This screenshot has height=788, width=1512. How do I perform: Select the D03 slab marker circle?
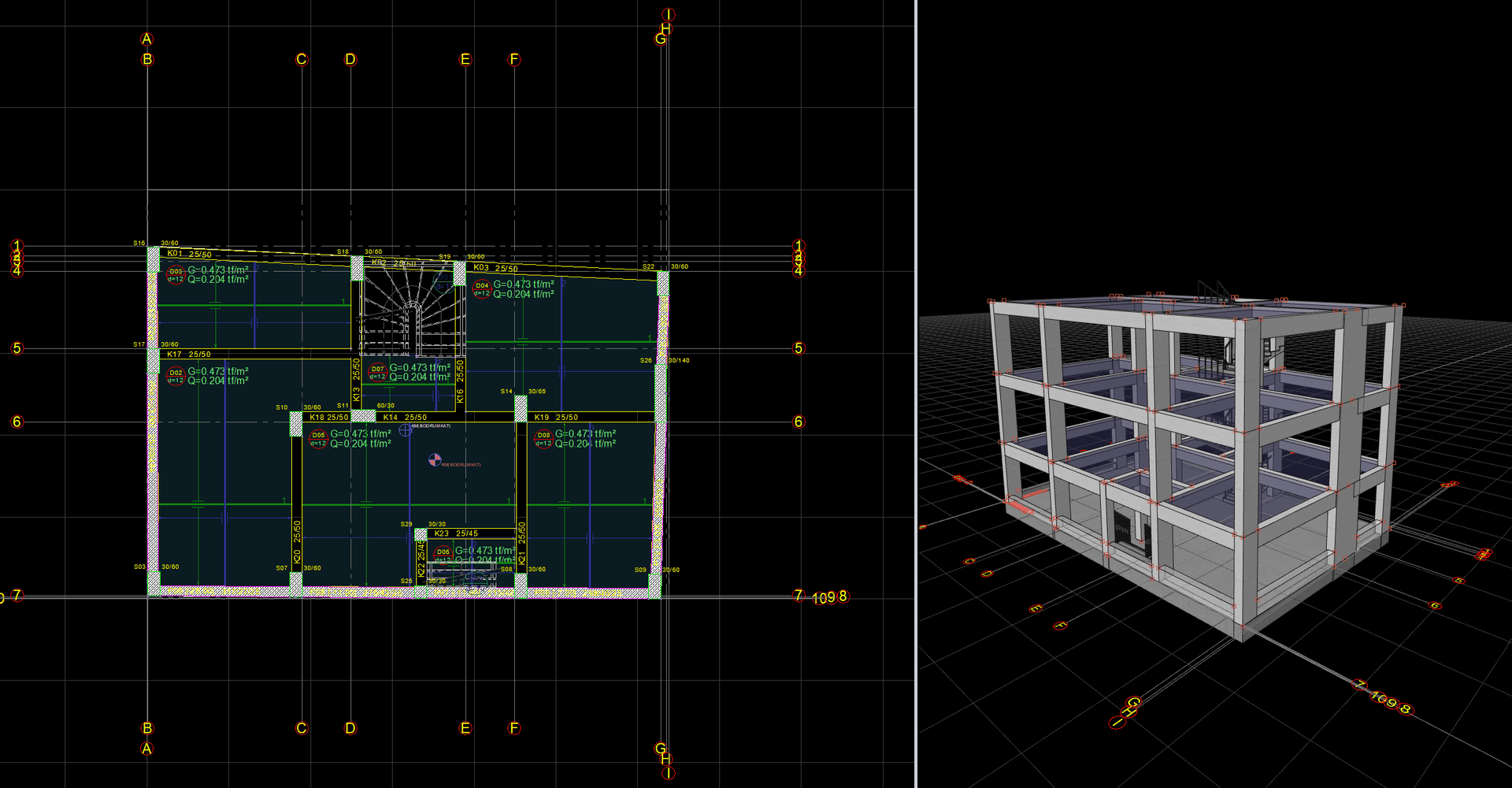coord(176,275)
